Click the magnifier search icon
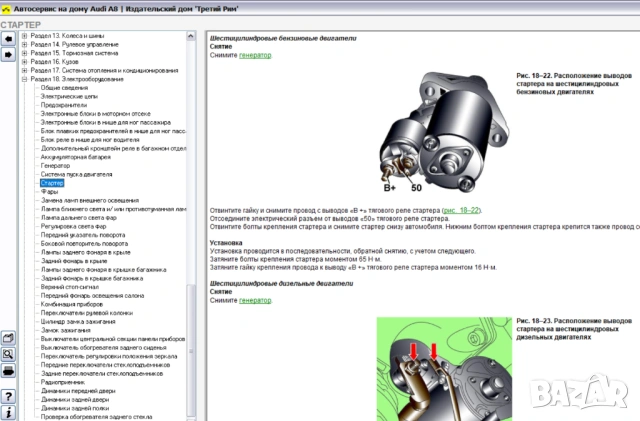The image size is (640, 421). 8,354
